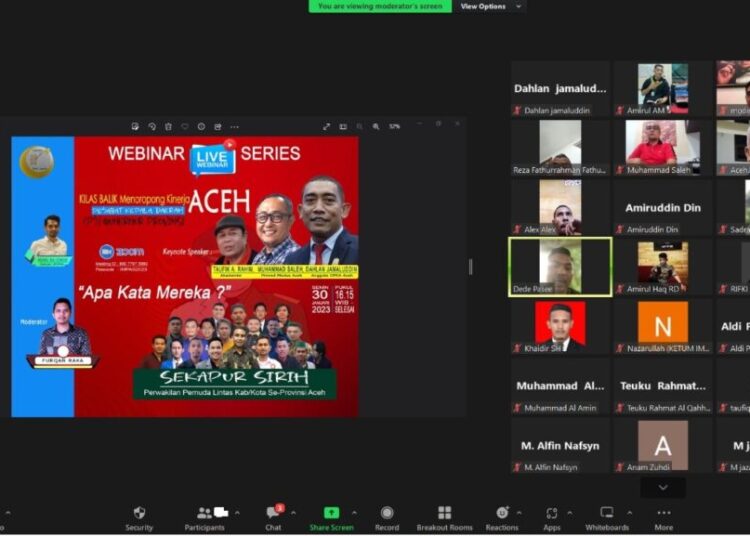Show image info in photo viewer
The image size is (750, 536).
point(201,126)
